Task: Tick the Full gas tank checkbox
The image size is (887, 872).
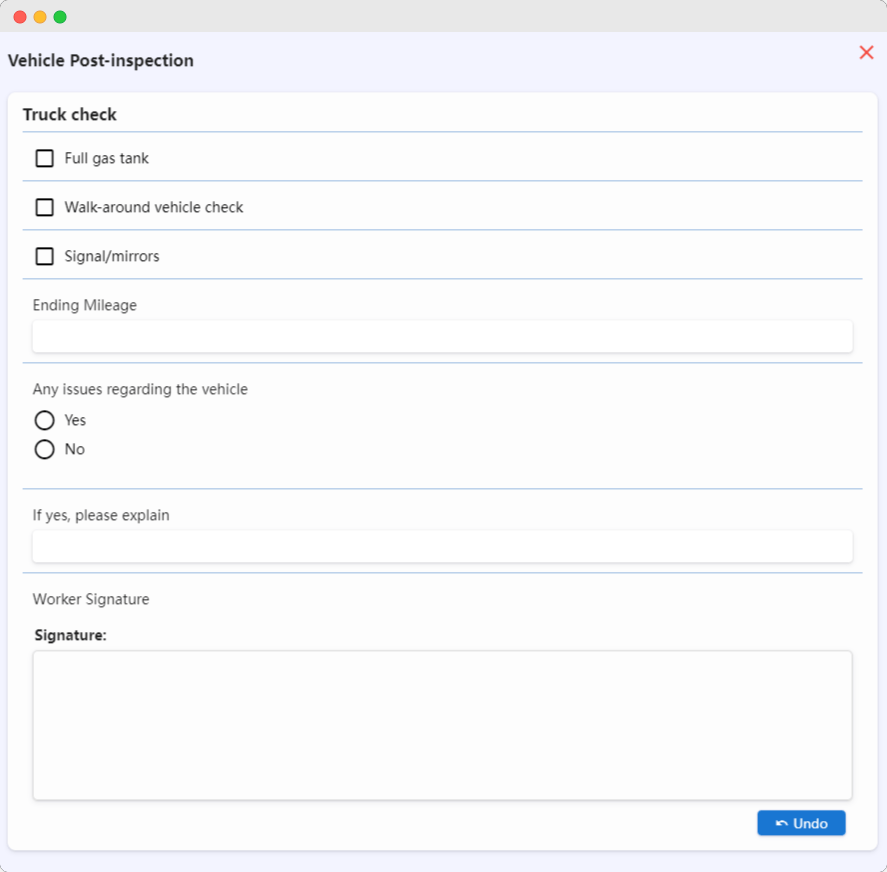Action: (x=44, y=158)
